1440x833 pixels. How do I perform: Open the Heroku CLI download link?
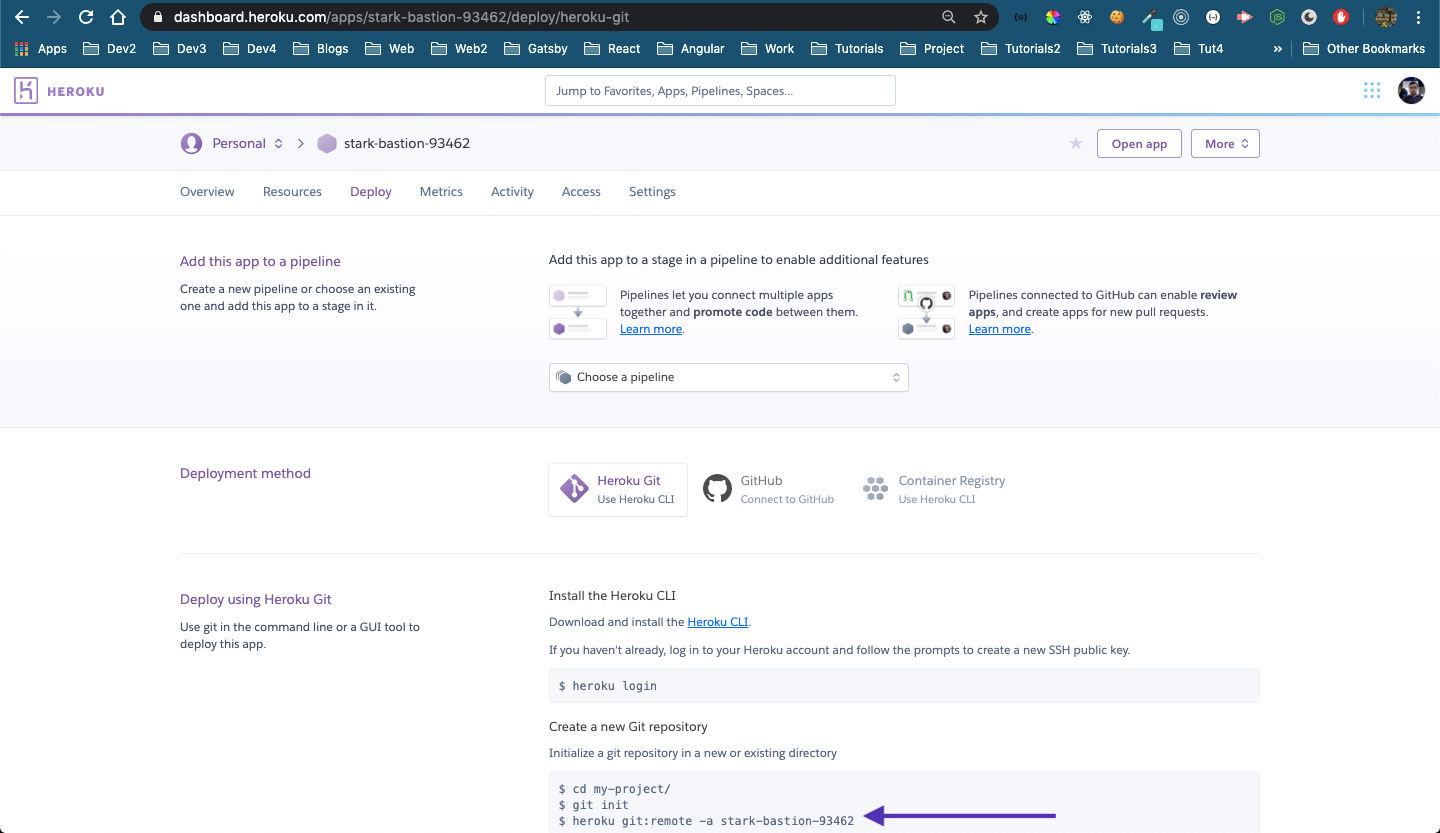point(718,622)
